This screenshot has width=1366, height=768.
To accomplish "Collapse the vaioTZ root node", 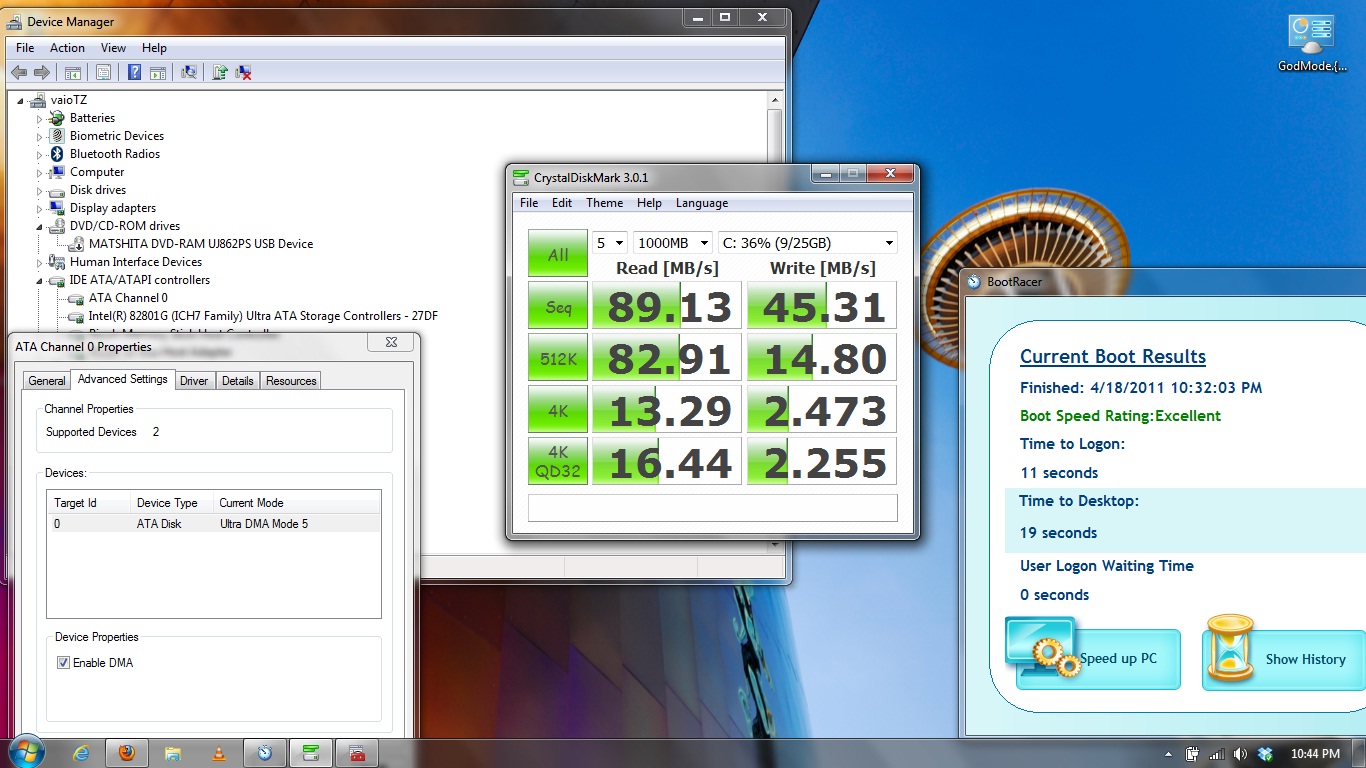I will (21, 100).
